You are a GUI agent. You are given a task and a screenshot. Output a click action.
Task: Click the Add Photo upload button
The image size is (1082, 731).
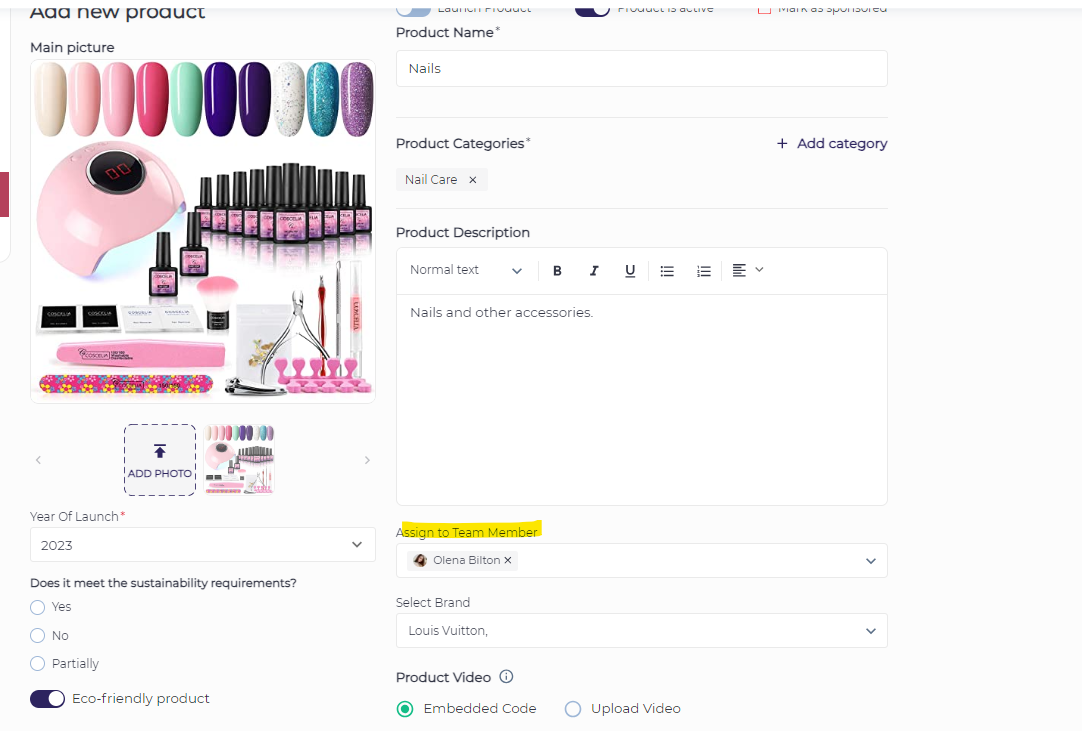(160, 460)
